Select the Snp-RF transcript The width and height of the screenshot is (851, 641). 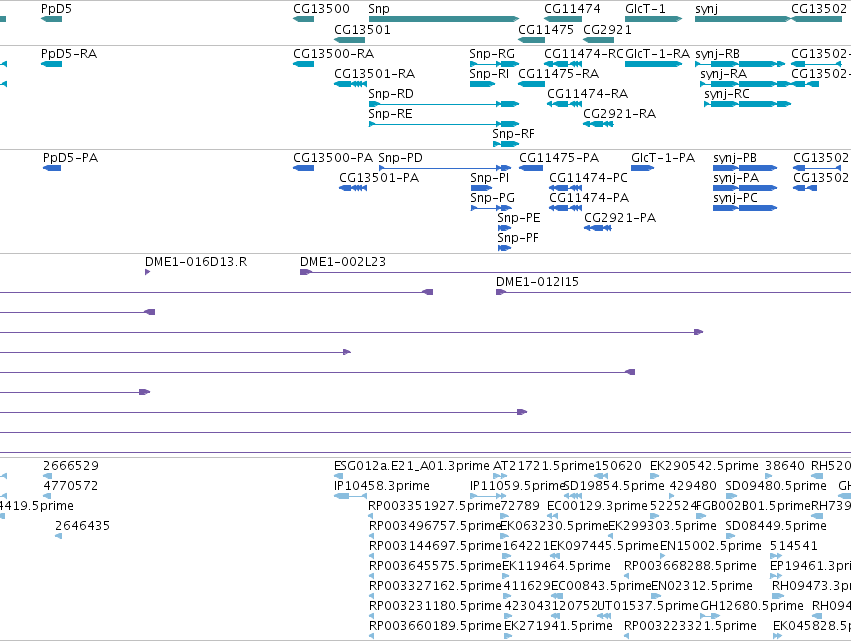506,144
